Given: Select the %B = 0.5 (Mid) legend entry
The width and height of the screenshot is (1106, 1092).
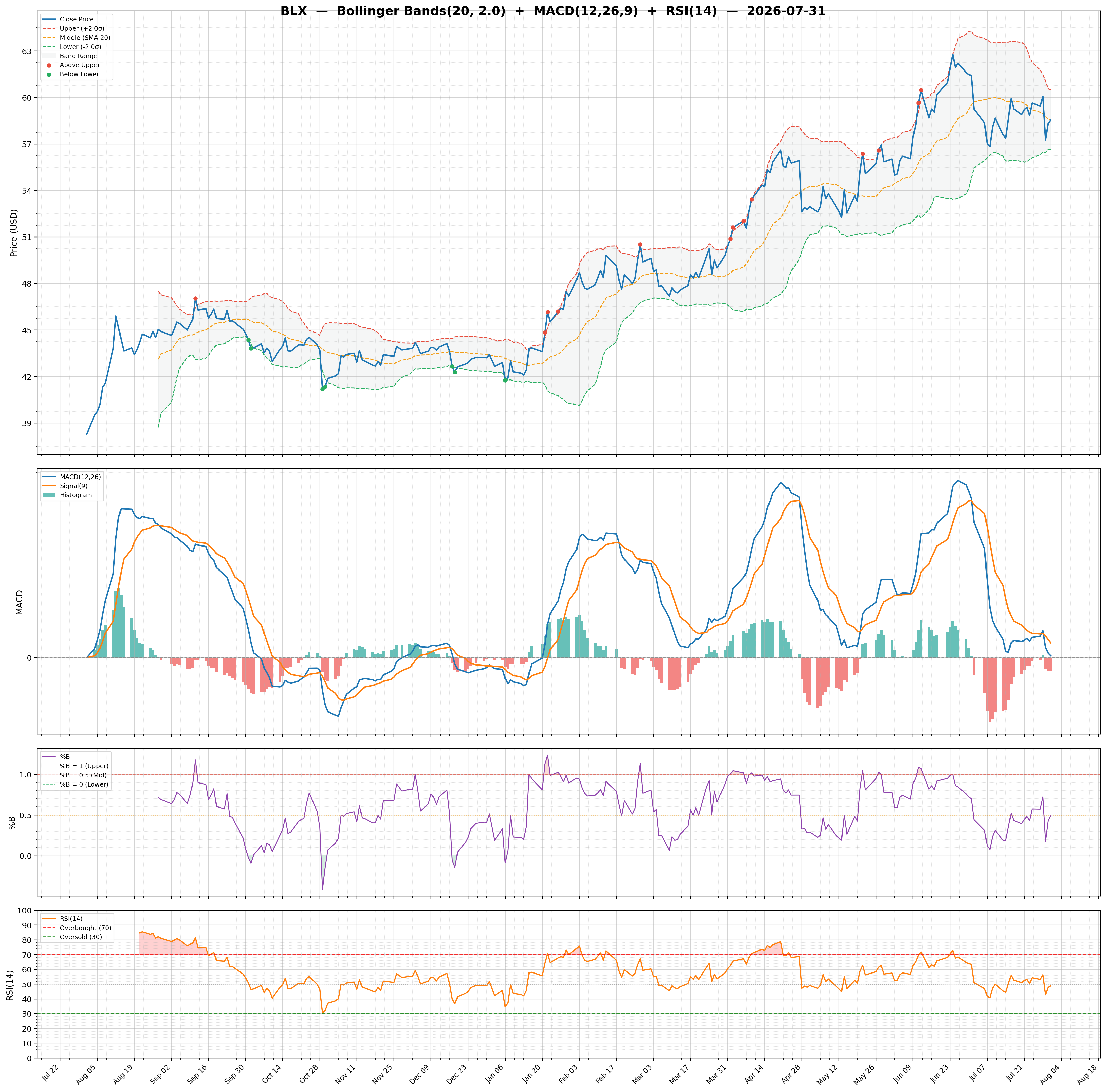Looking at the screenshot, I should pyautogui.click(x=75, y=775).
